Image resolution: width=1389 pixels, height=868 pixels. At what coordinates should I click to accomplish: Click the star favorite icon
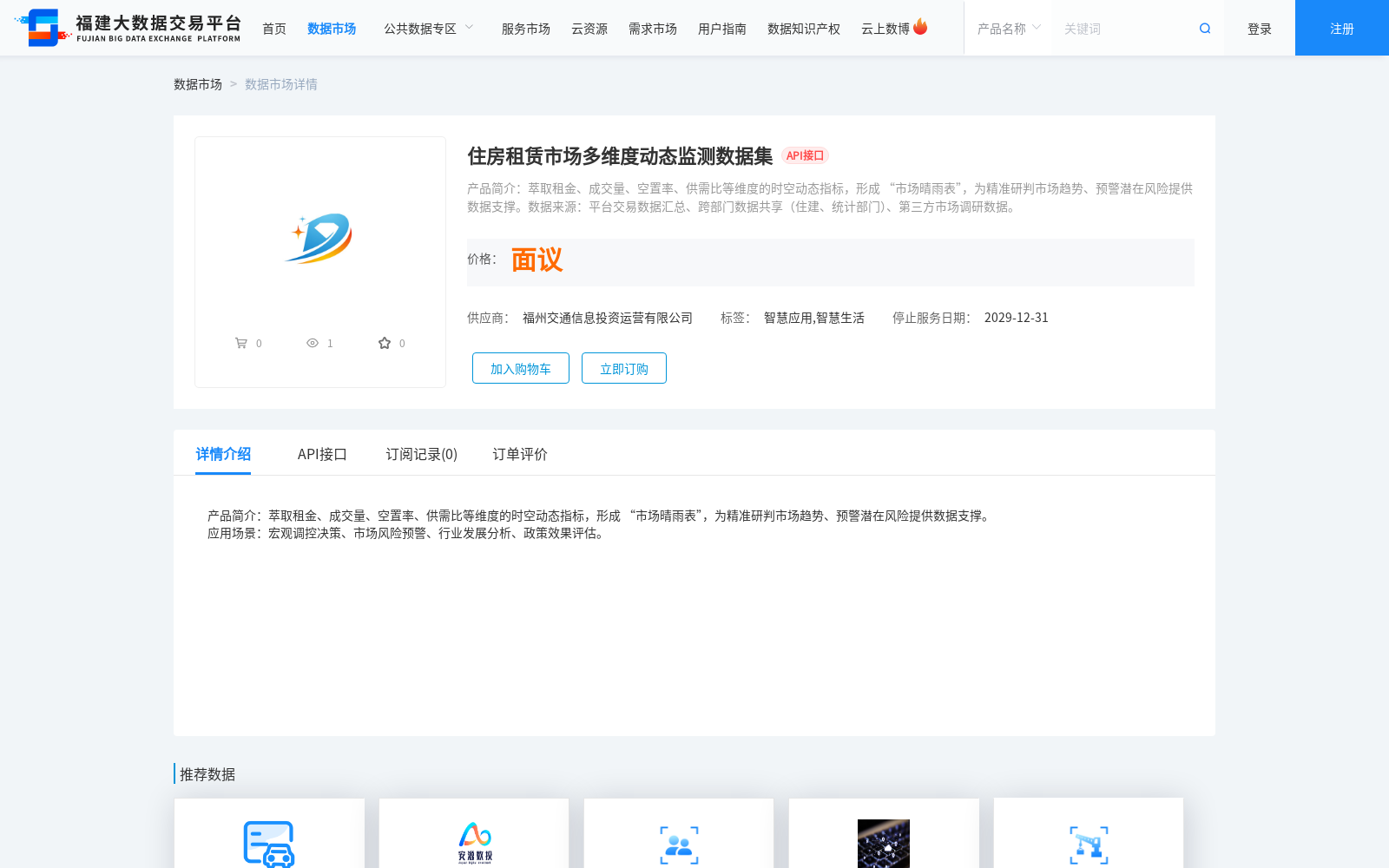point(385,343)
